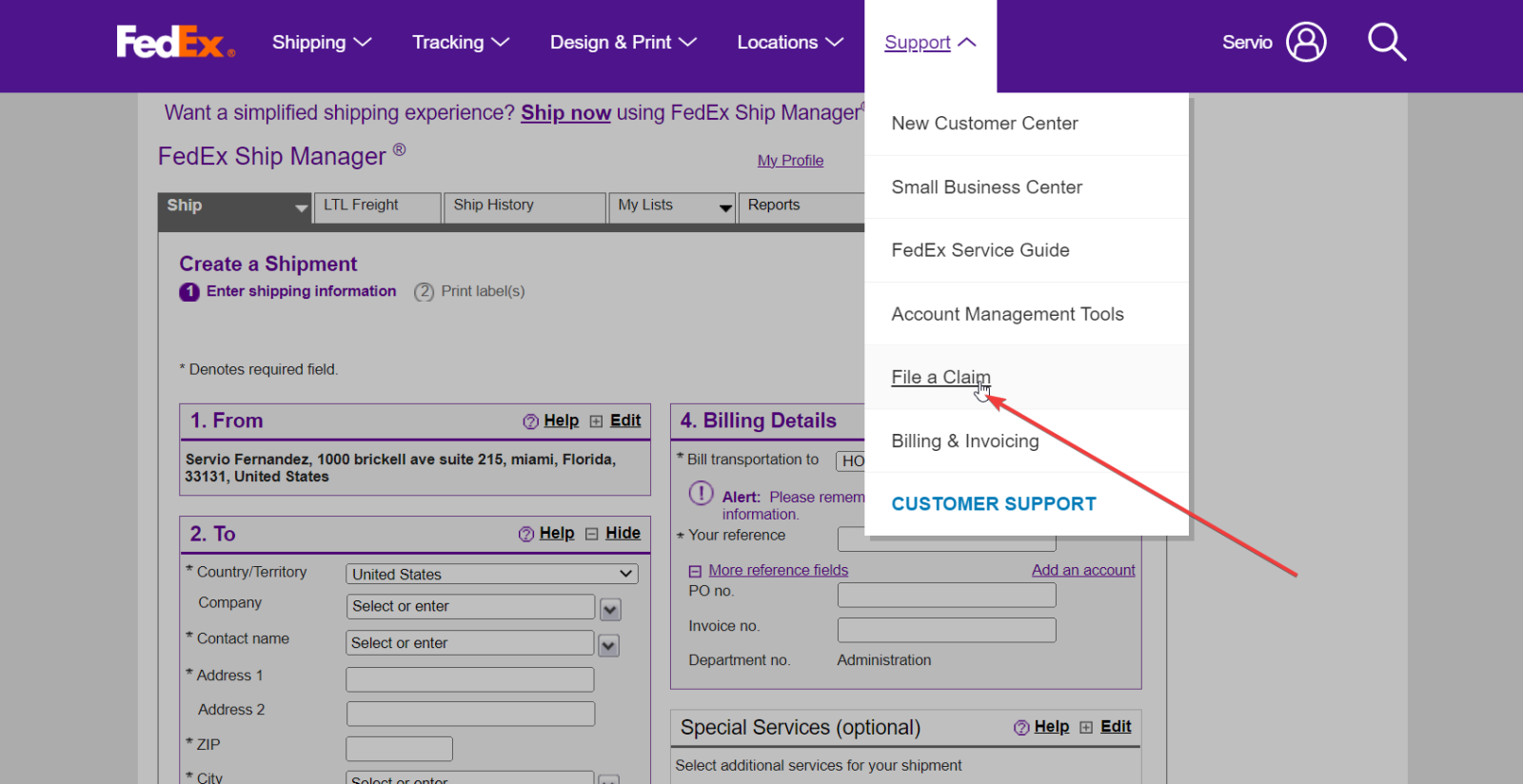The image size is (1523, 784).
Task: Open the Servio user account icon
Action: click(1306, 42)
